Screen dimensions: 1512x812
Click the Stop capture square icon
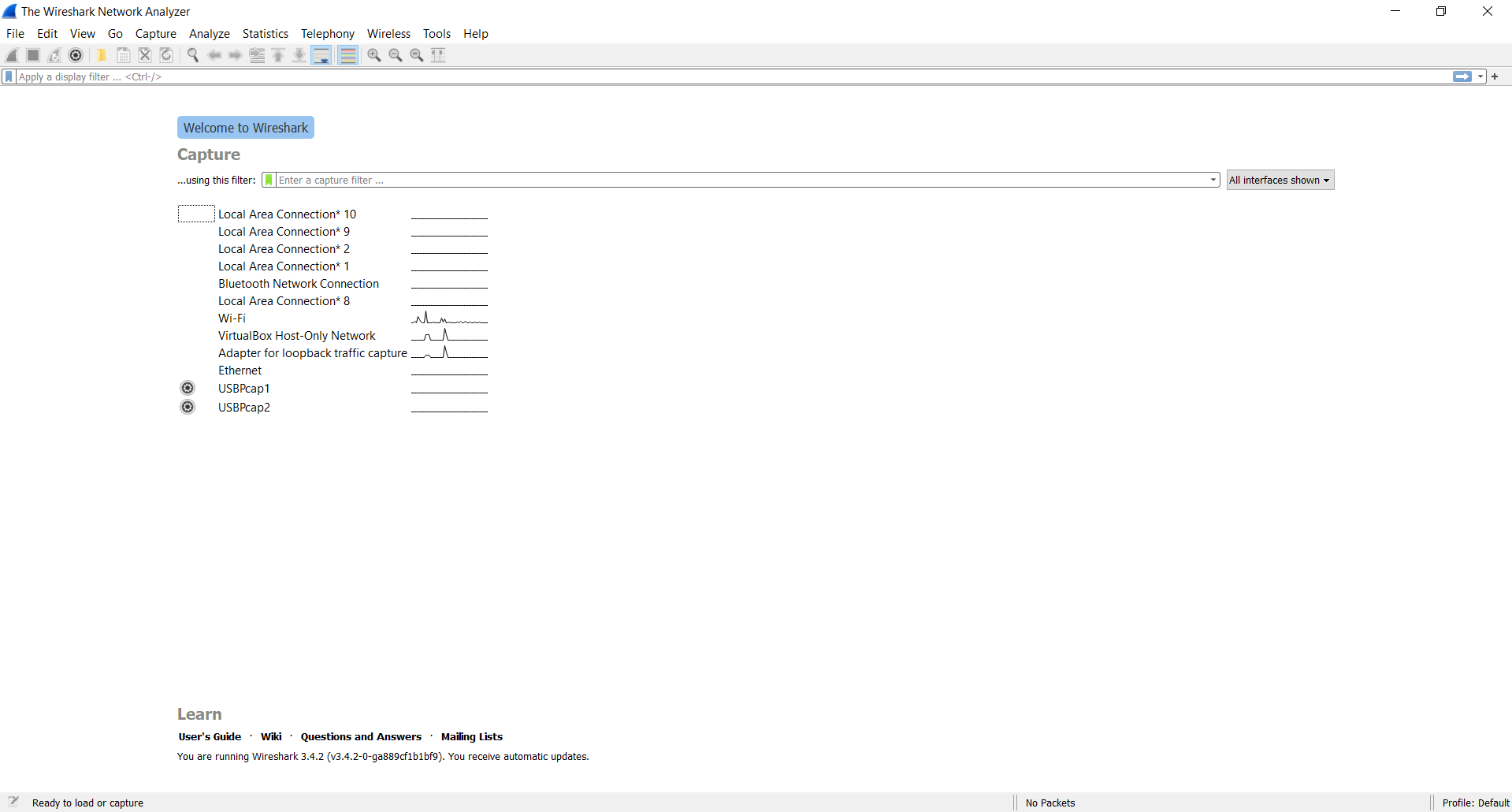33,55
